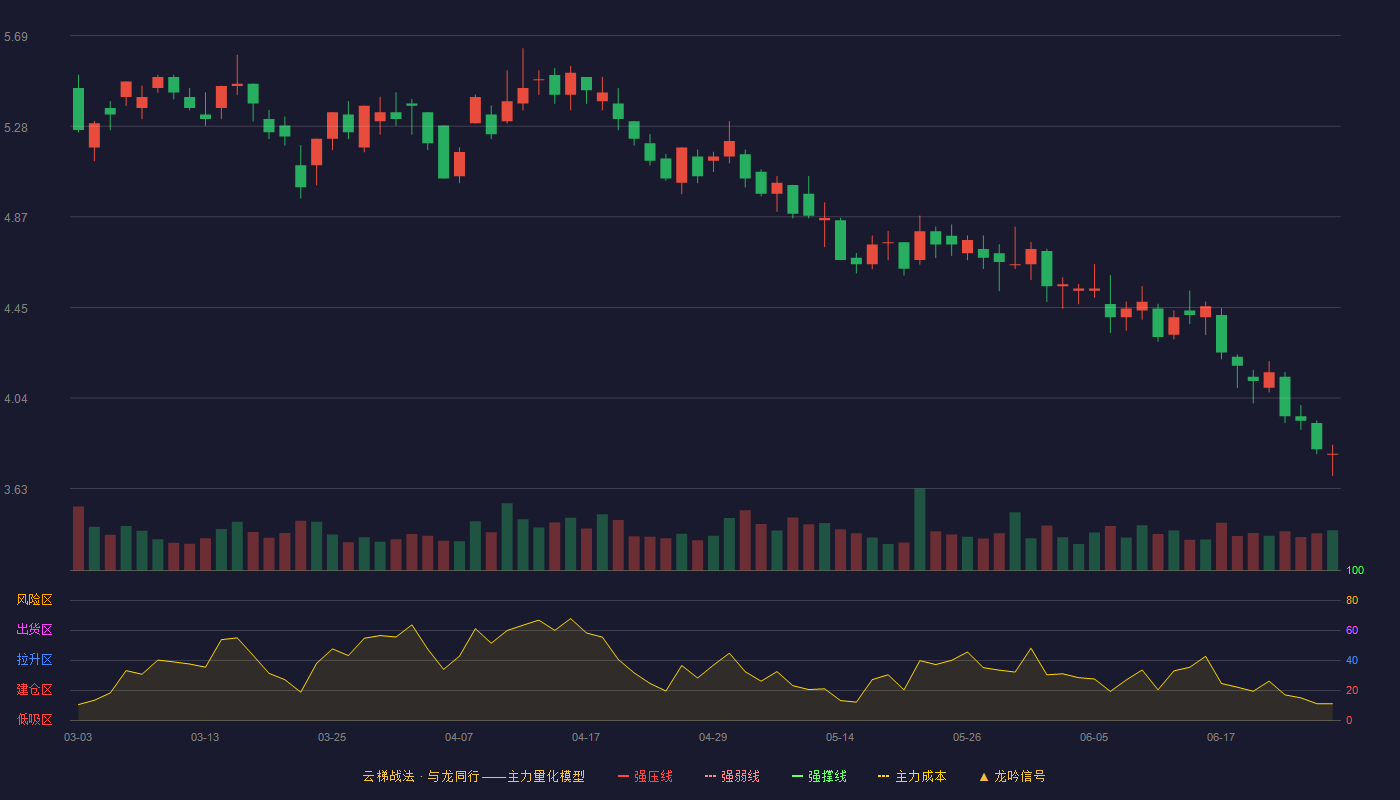The image size is (1400, 800).
Task: Click the 拉升区 zone label
Action: click(34, 660)
